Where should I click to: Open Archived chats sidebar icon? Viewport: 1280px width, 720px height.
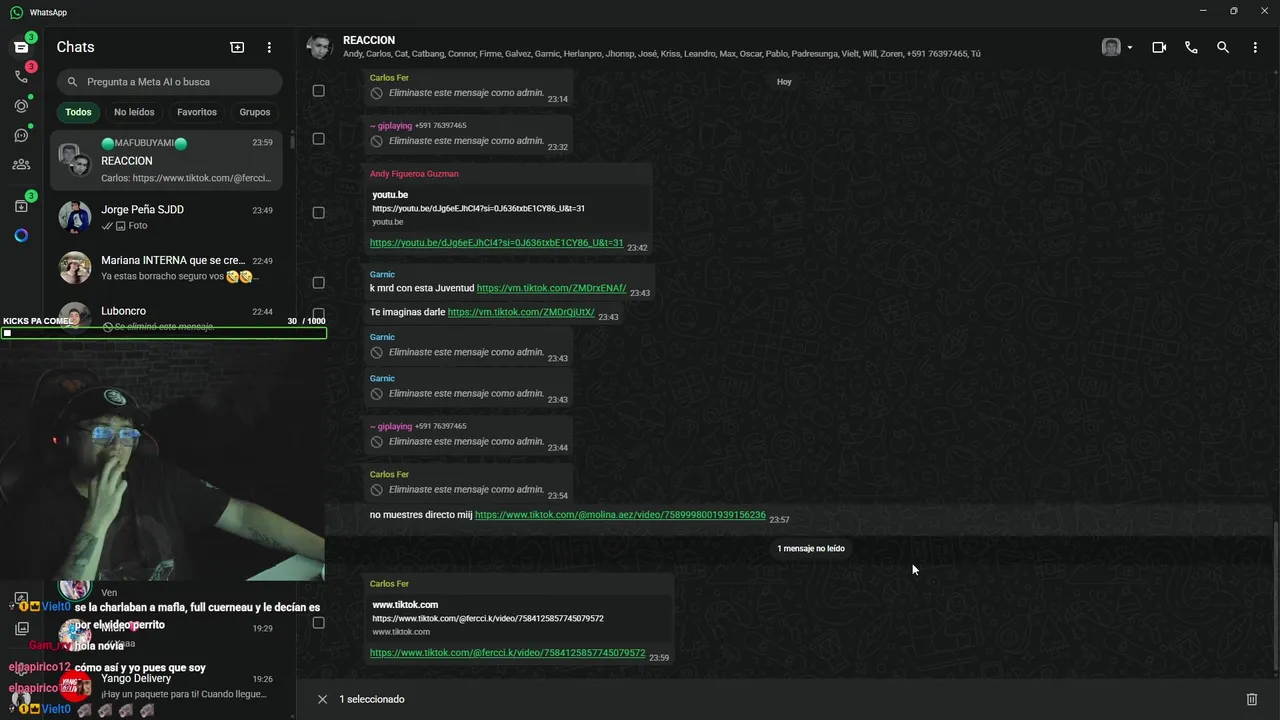point(21,206)
